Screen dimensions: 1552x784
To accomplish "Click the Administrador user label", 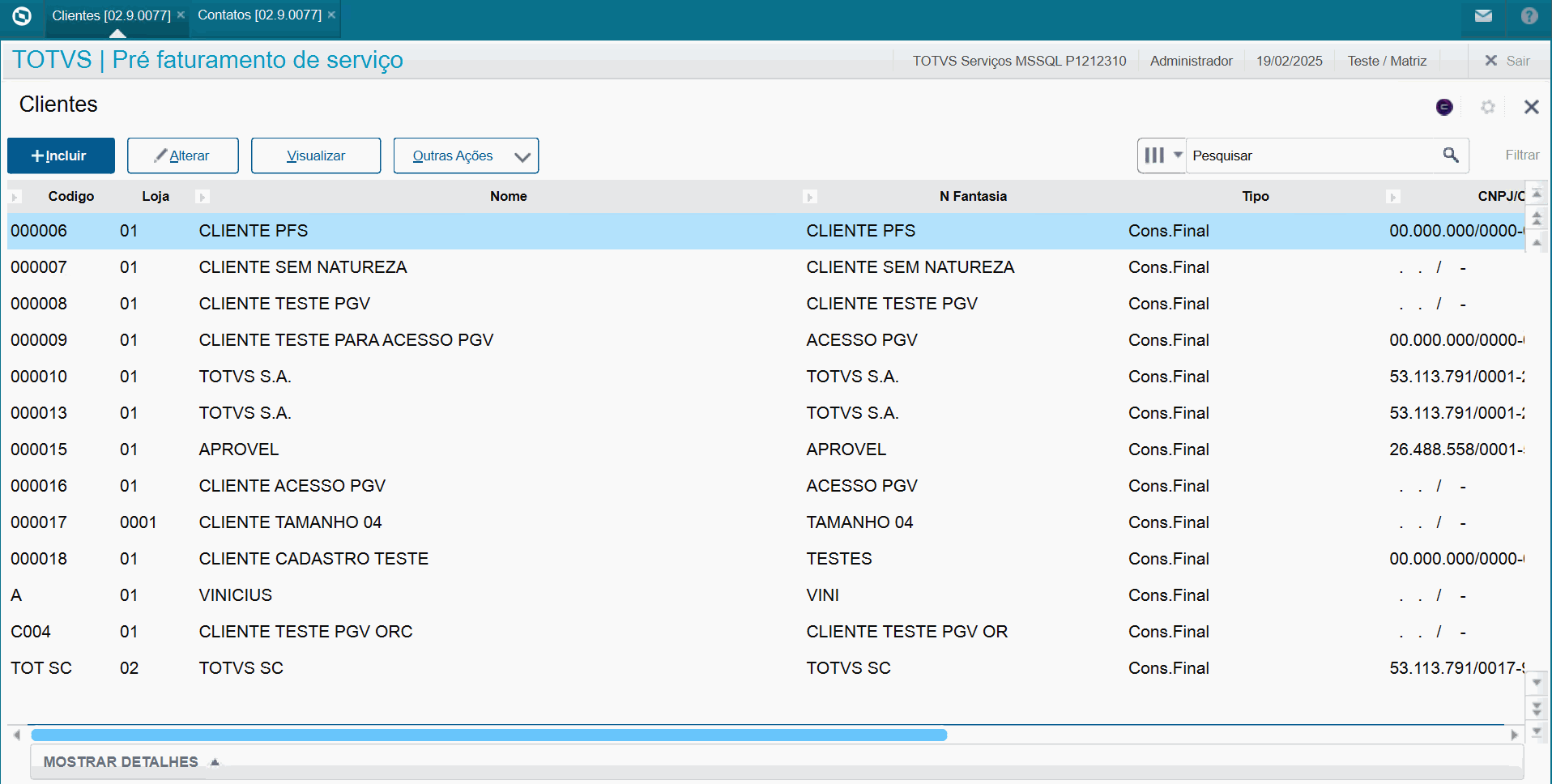I will 1191,61.
